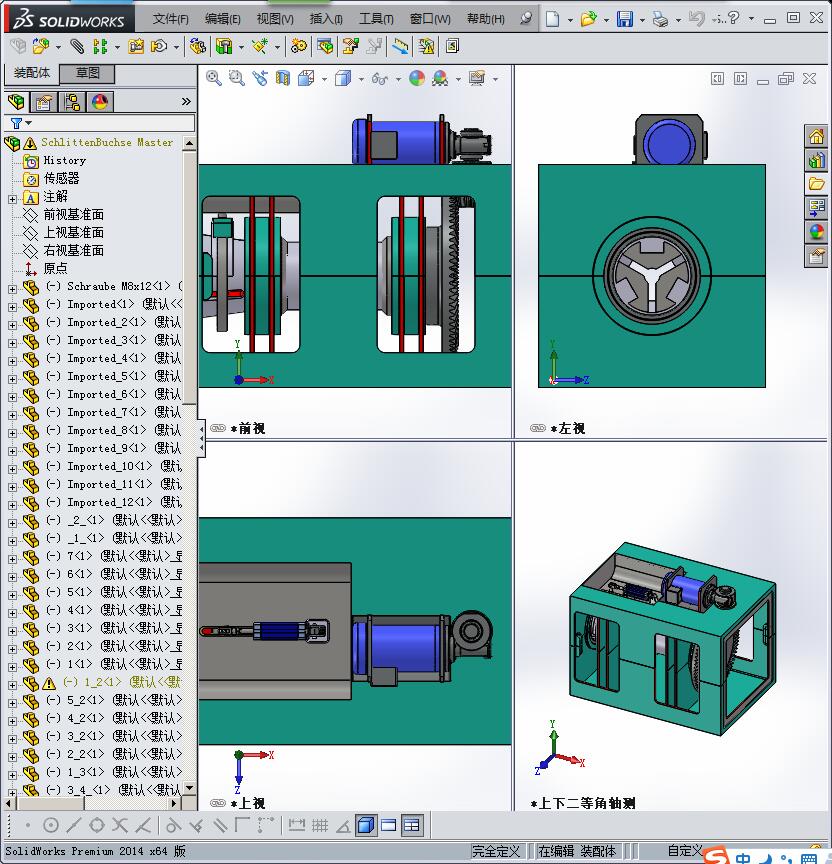Select the 前视基准面 plane

(73, 214)
